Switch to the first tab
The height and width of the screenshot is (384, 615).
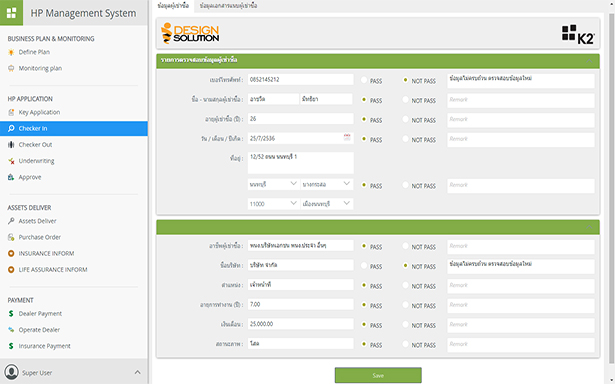click(173, 6)
